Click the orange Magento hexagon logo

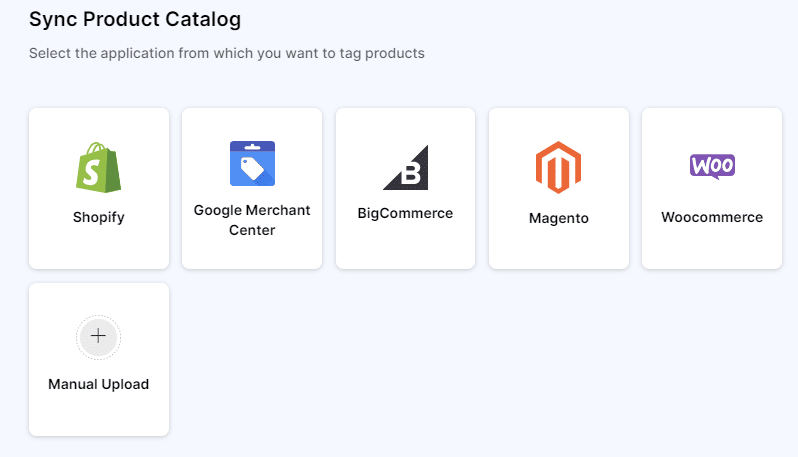558,167
